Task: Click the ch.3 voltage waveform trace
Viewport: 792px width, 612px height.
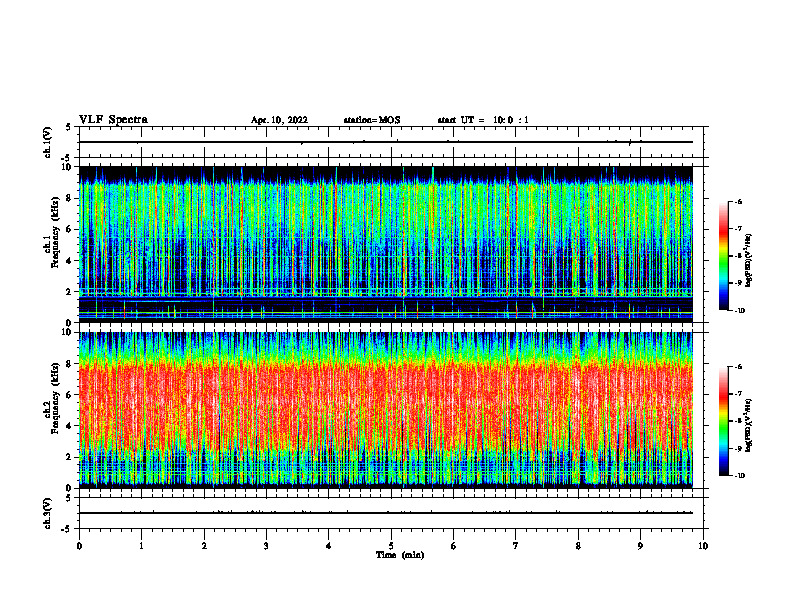Action: (386, 513)
